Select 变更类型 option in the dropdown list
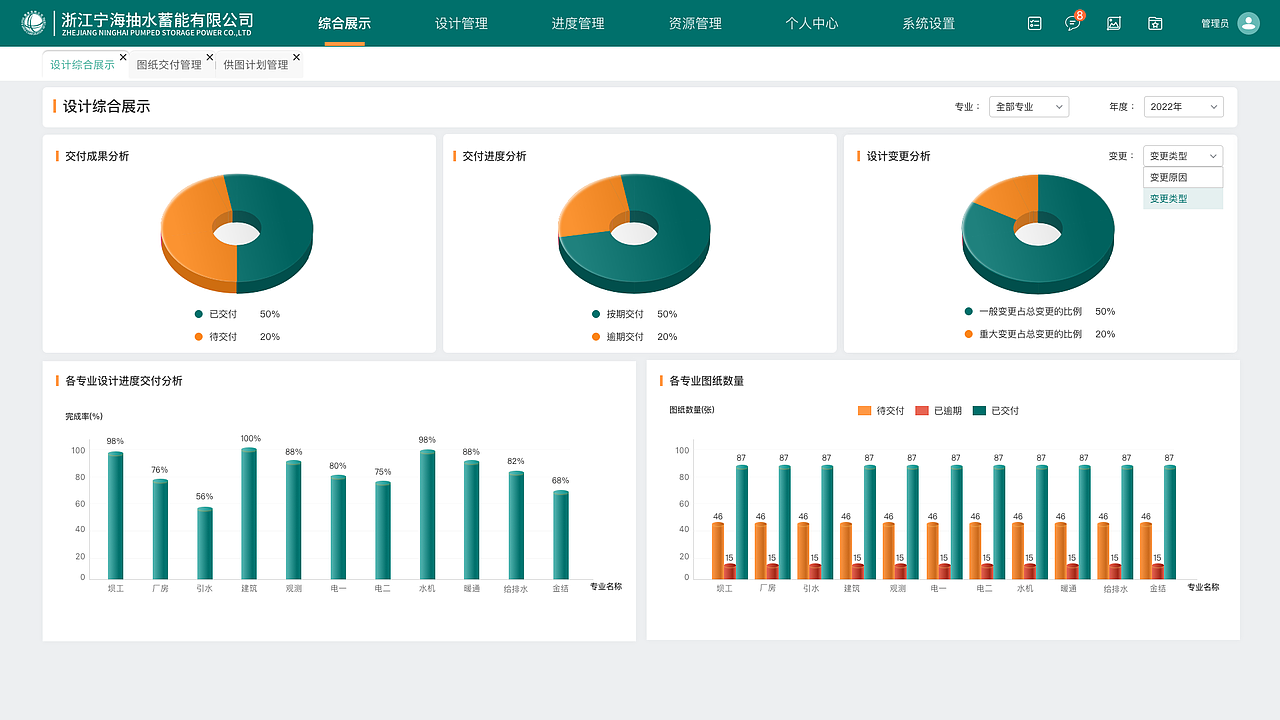The width and height of the screenshot is (1280, 720). point(1181,198)
